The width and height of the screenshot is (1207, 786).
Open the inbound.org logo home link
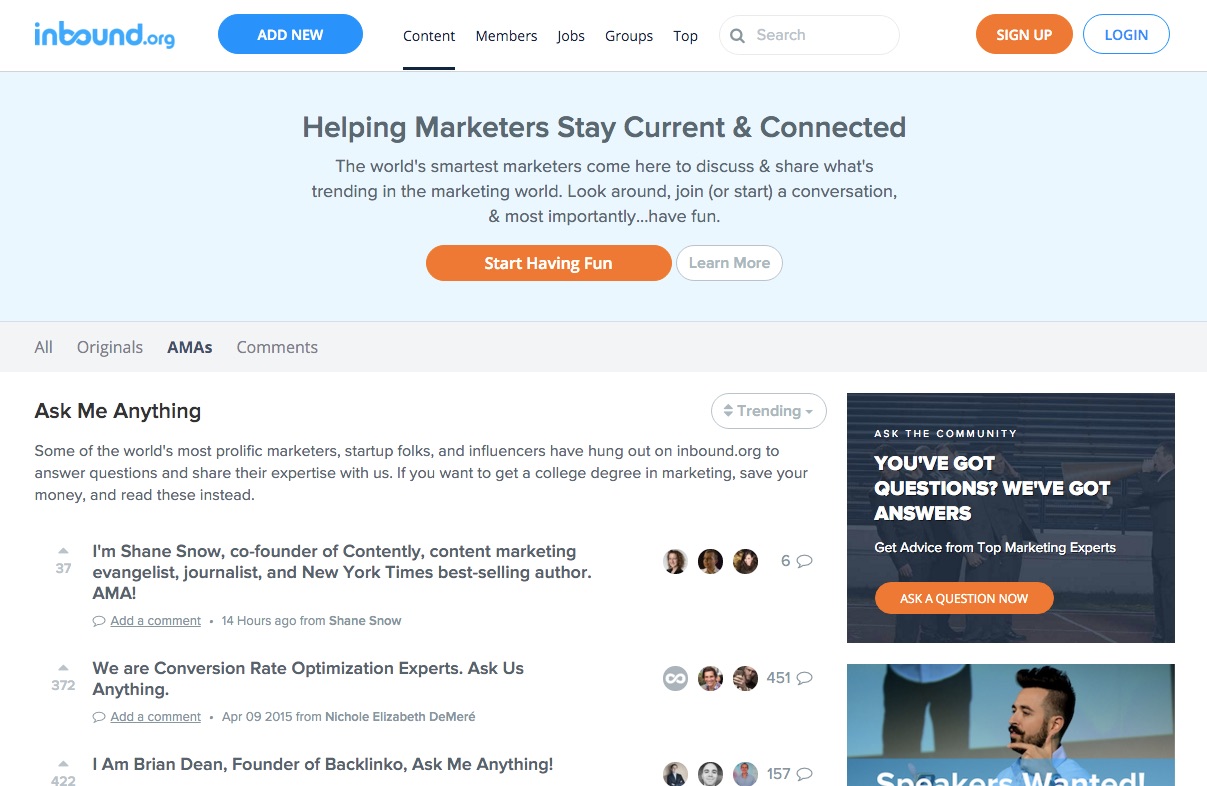pos(104,35)
